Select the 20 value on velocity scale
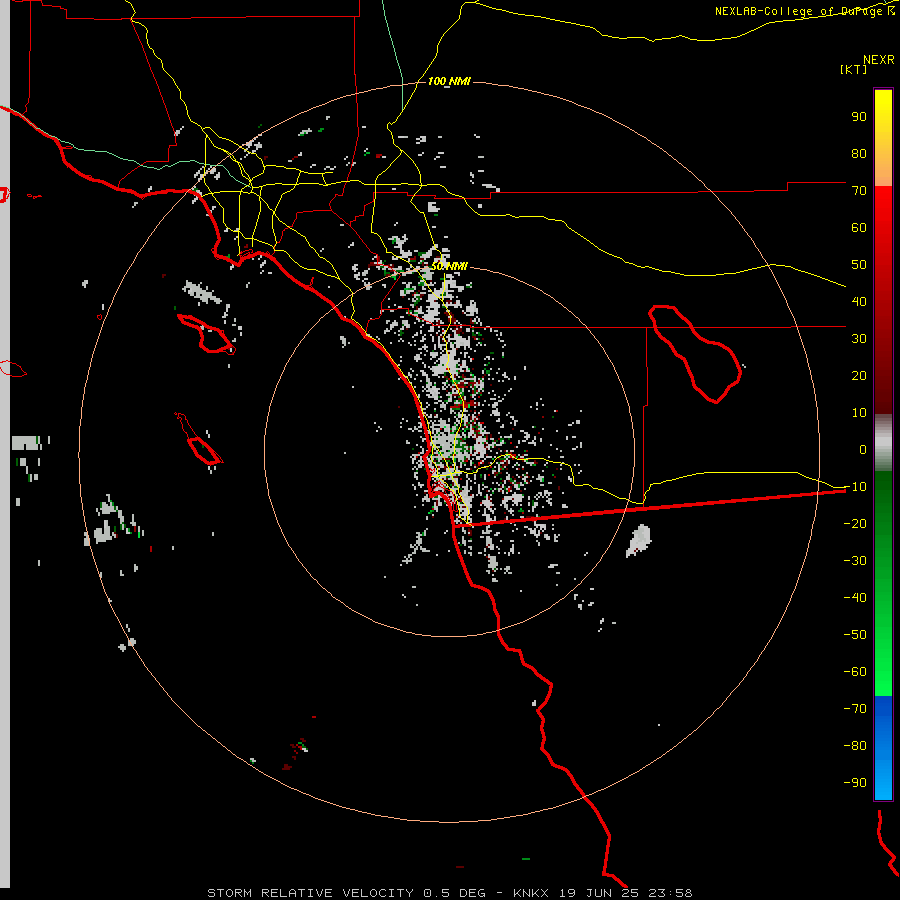The height and width of the screenshot is (900, 900). coord(859,376)
